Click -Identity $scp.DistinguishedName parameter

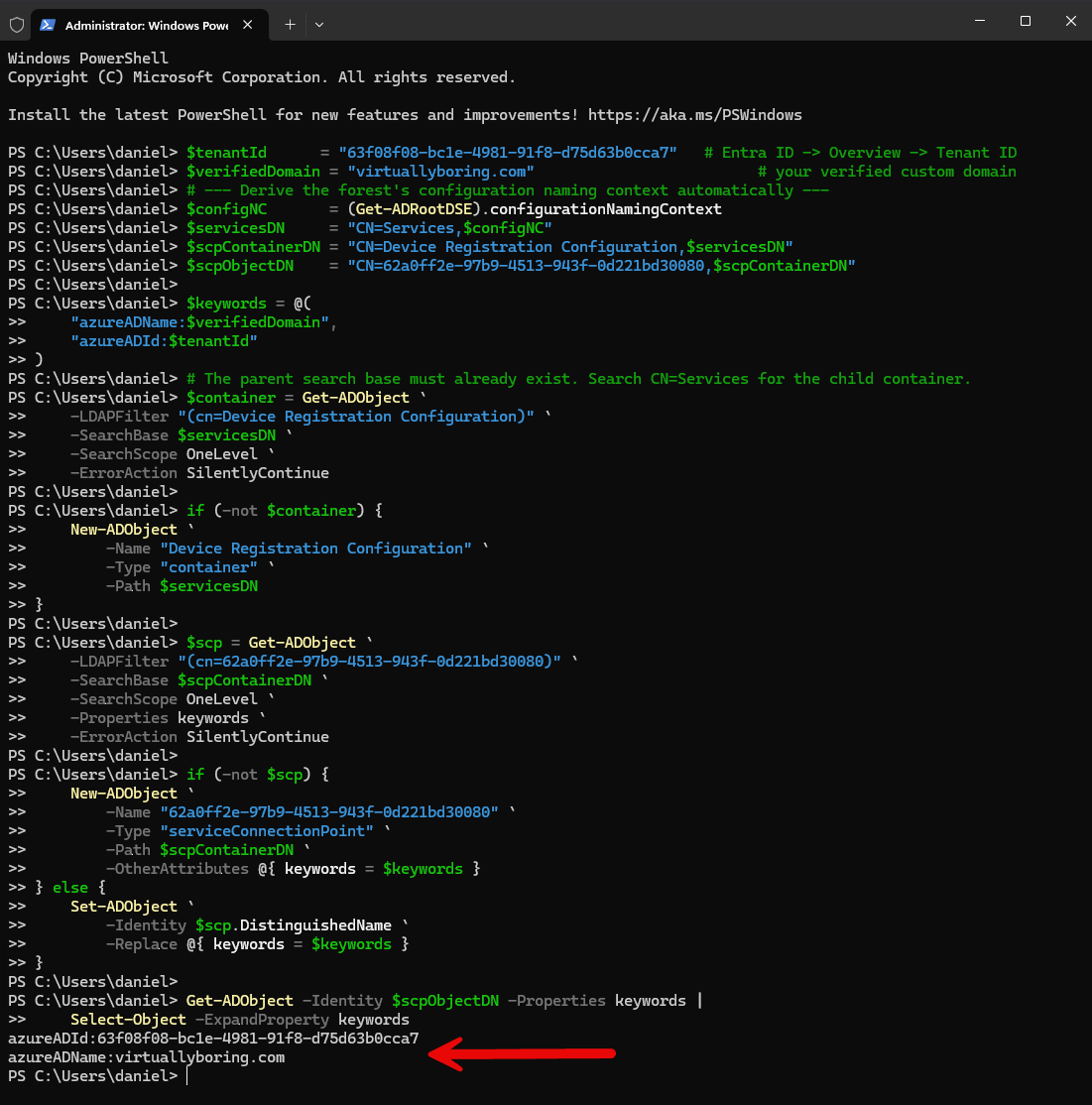point(249,925)
